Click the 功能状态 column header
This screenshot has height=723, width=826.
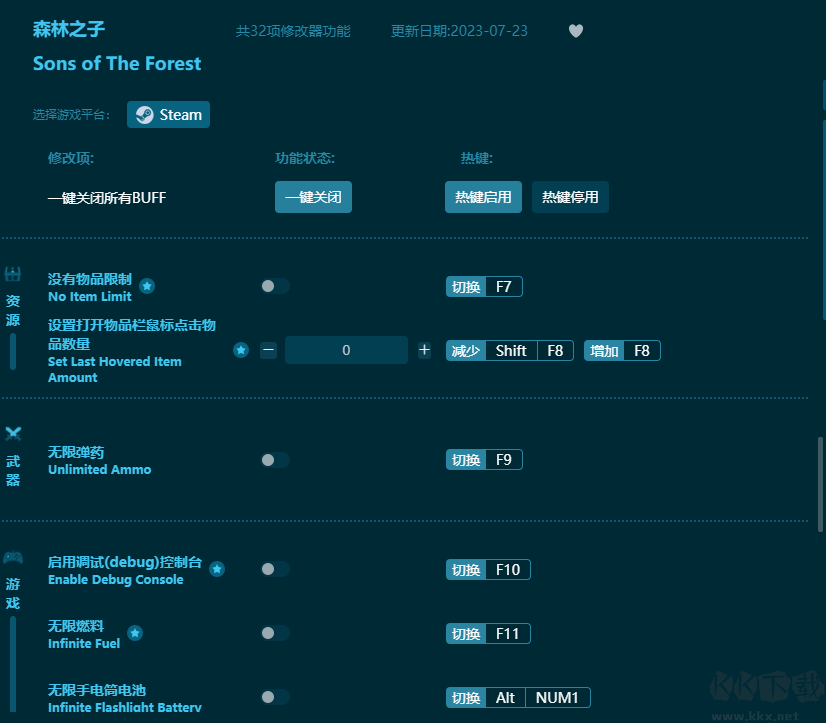click(x=305, y=158)
